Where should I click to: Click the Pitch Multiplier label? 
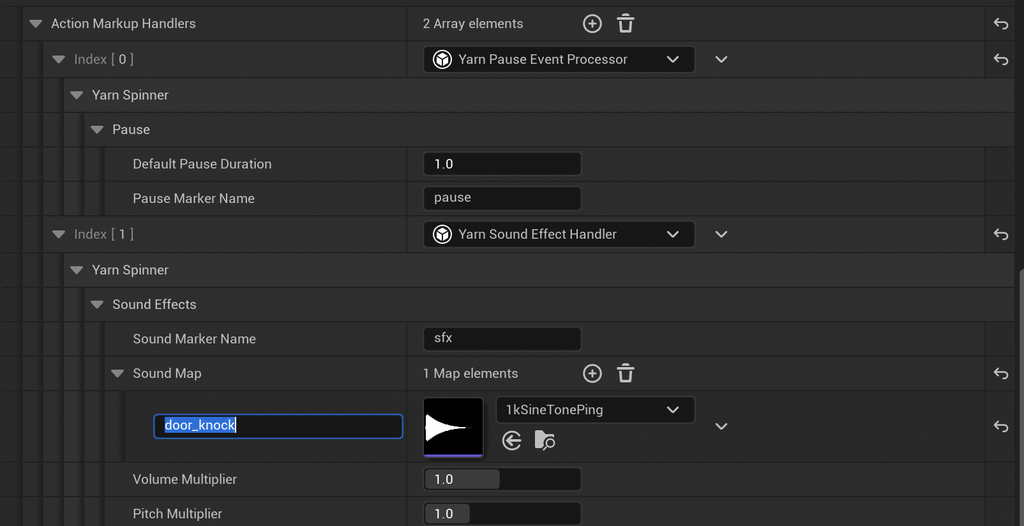[x=178, y=514]
